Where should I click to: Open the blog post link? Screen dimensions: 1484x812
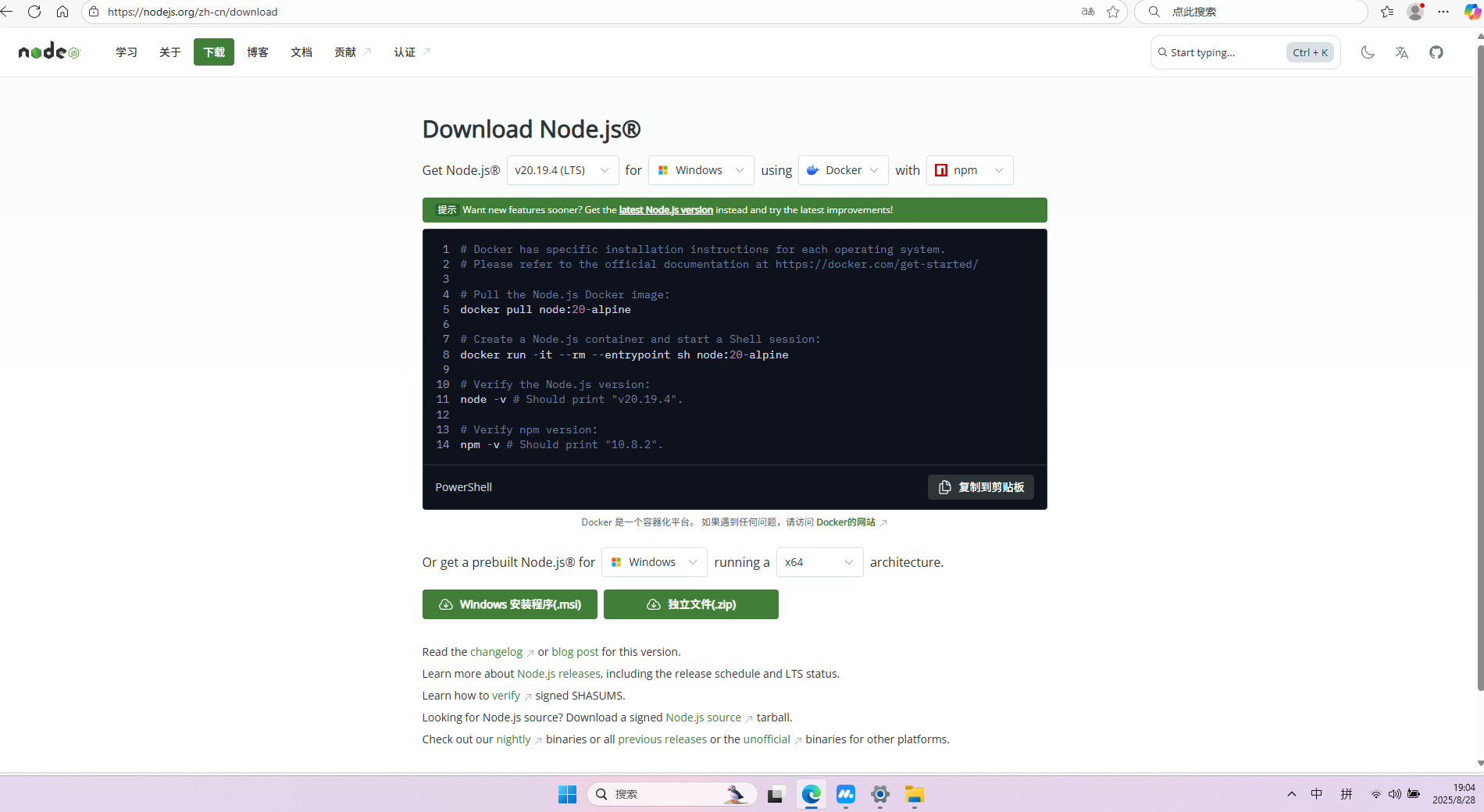click(x=575, y=652)
